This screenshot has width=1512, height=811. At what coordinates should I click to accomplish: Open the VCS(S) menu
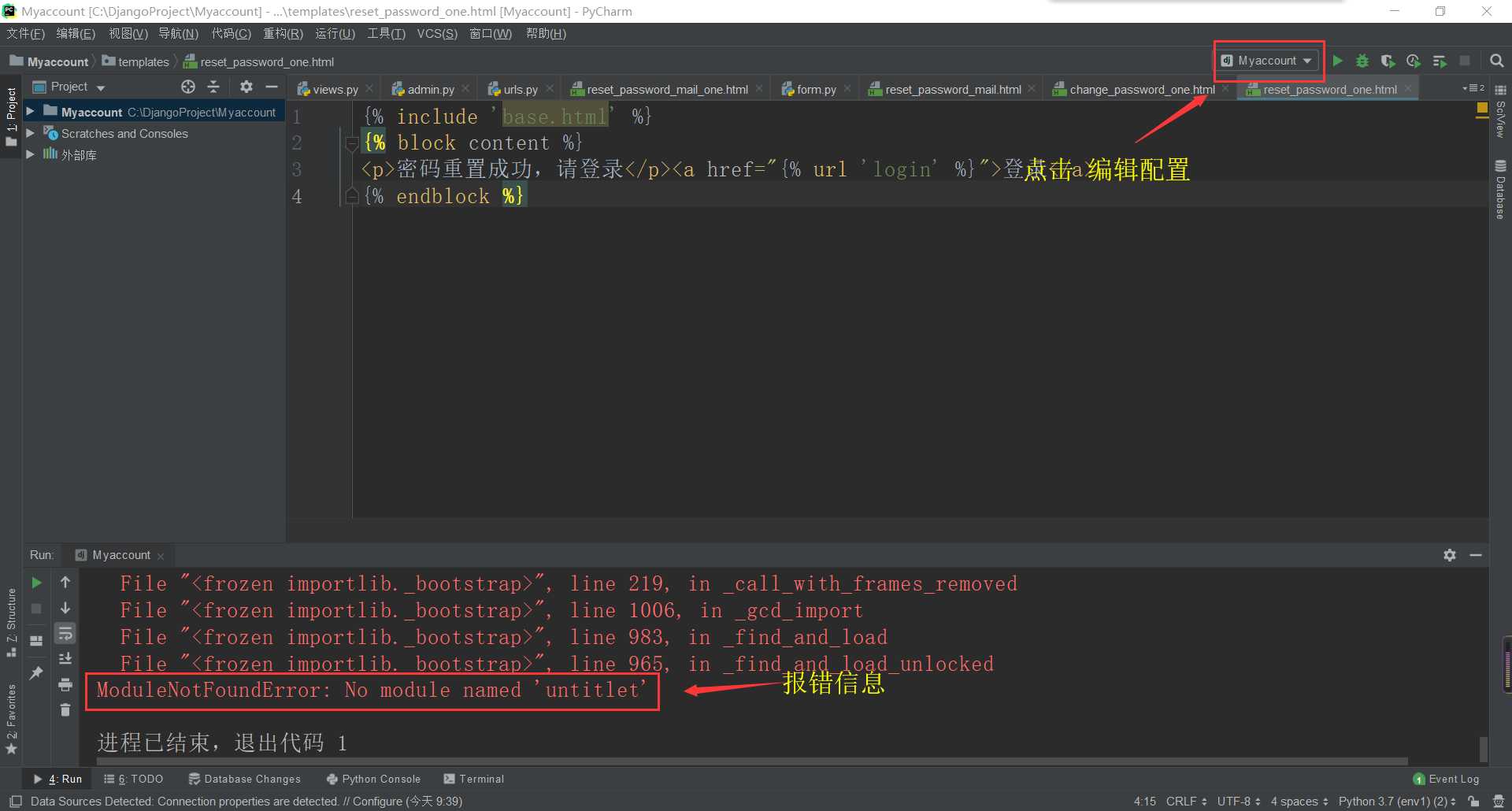437,34
